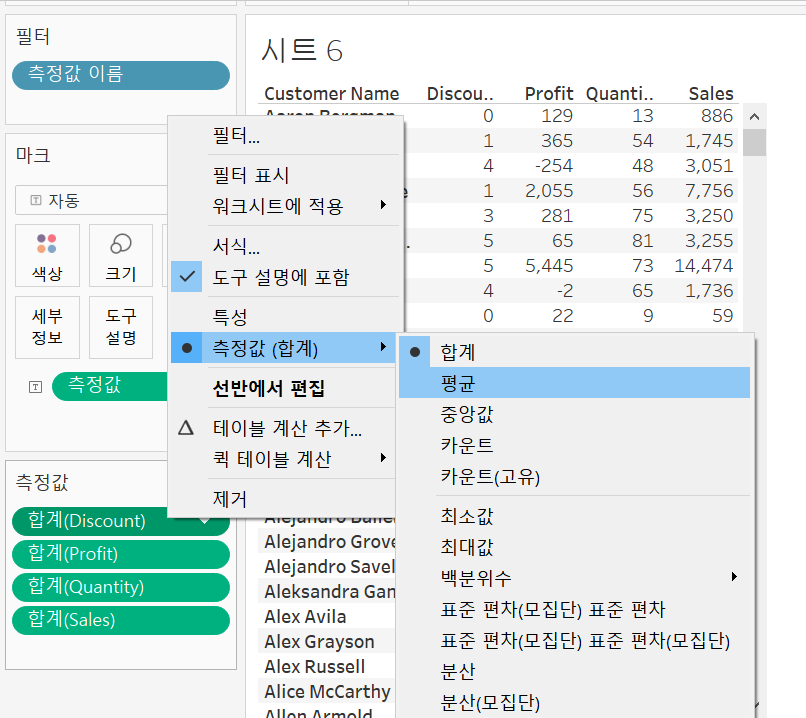Click the Alejandro Grove customer row
806x718 pixels.
point(329,542)
